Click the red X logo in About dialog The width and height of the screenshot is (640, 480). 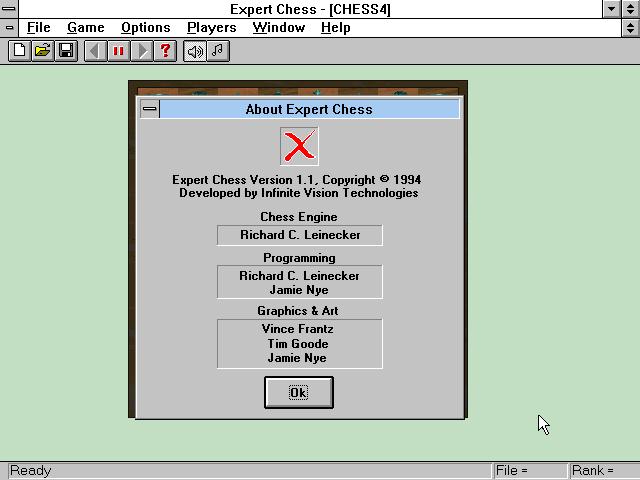[299, 146]
